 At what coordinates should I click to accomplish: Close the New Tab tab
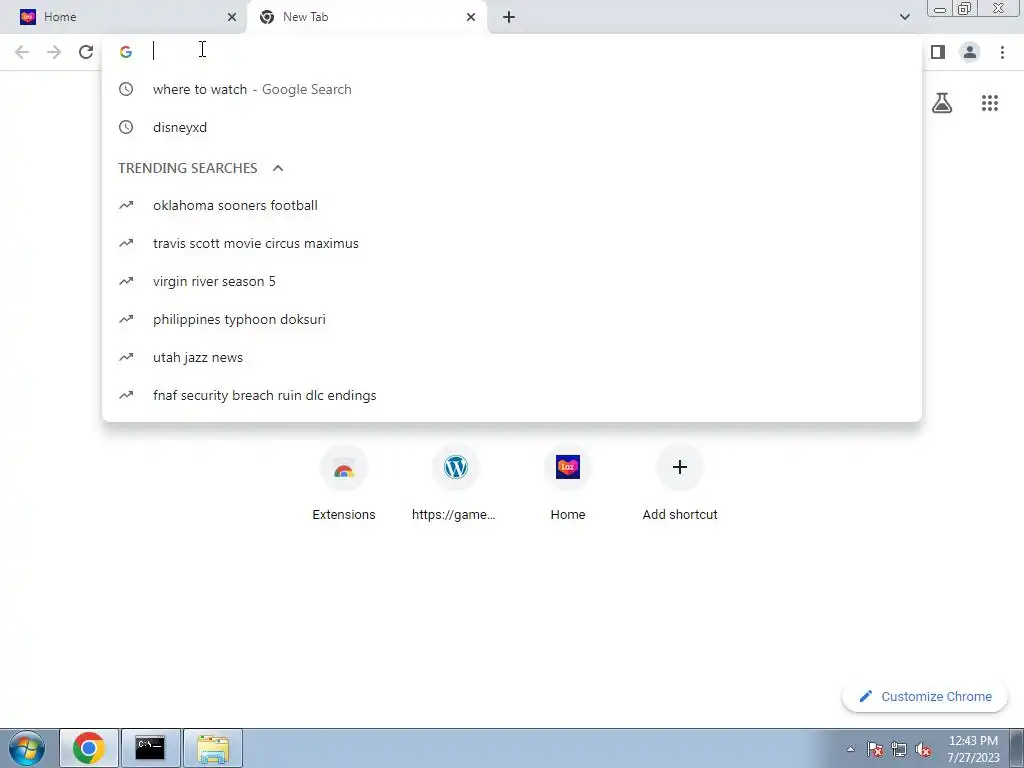[x=471, y=17]
